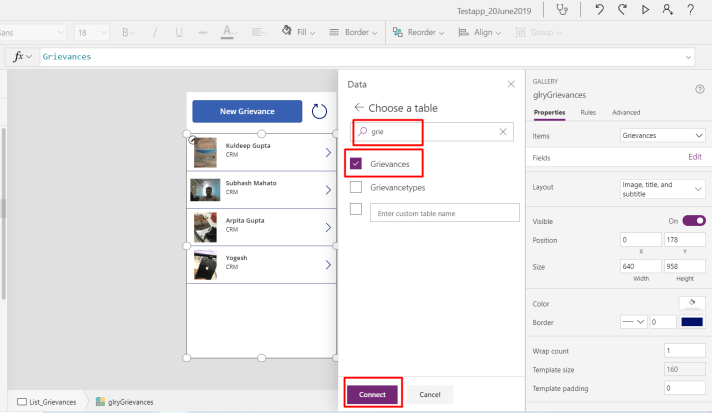Open the Layout dropdown
The height and width of the screenshot is (413, 712).
[662, 191]
